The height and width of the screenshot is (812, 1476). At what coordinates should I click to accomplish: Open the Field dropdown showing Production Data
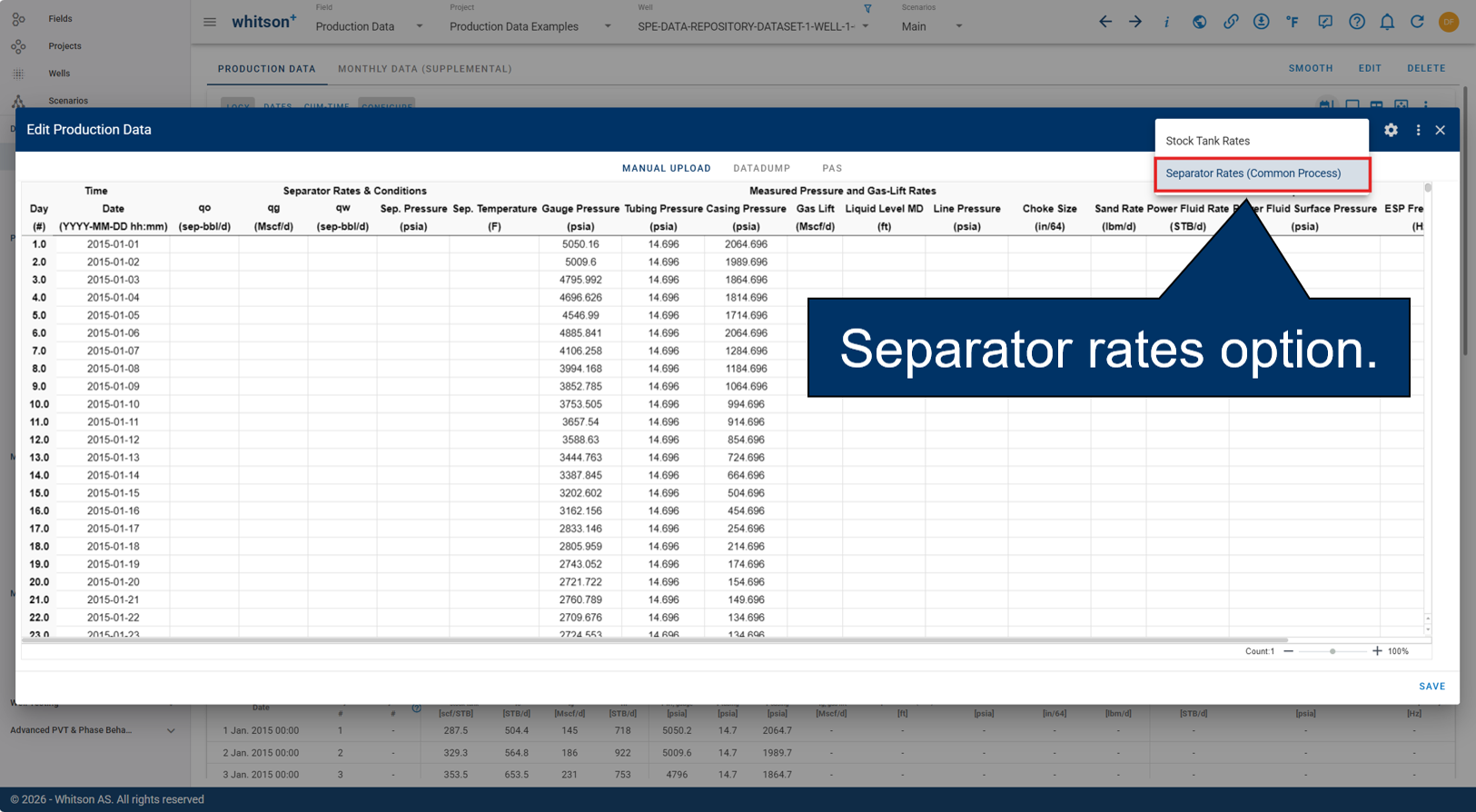(x=369, y=26)
